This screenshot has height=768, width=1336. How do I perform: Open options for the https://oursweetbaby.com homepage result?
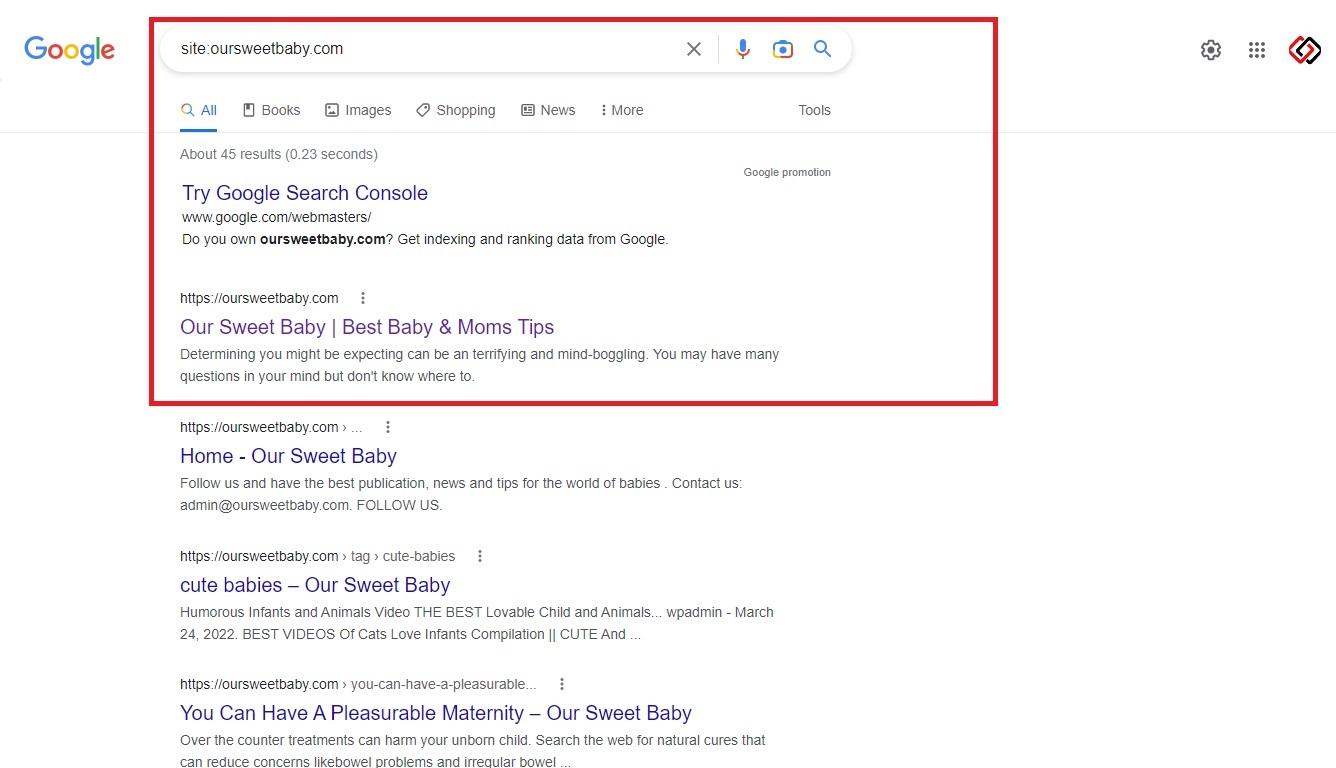pyautogui.click(x=363, y=298)
